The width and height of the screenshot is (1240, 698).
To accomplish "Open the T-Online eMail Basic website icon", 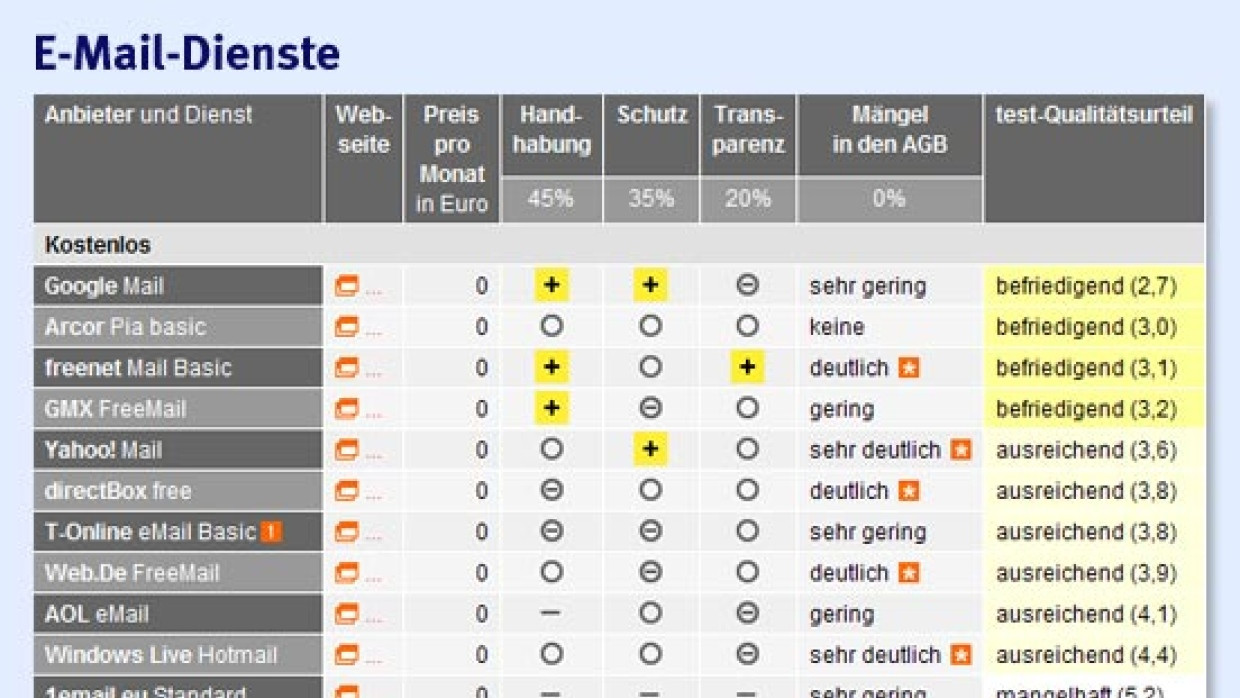I will click(x=346, y=532).
